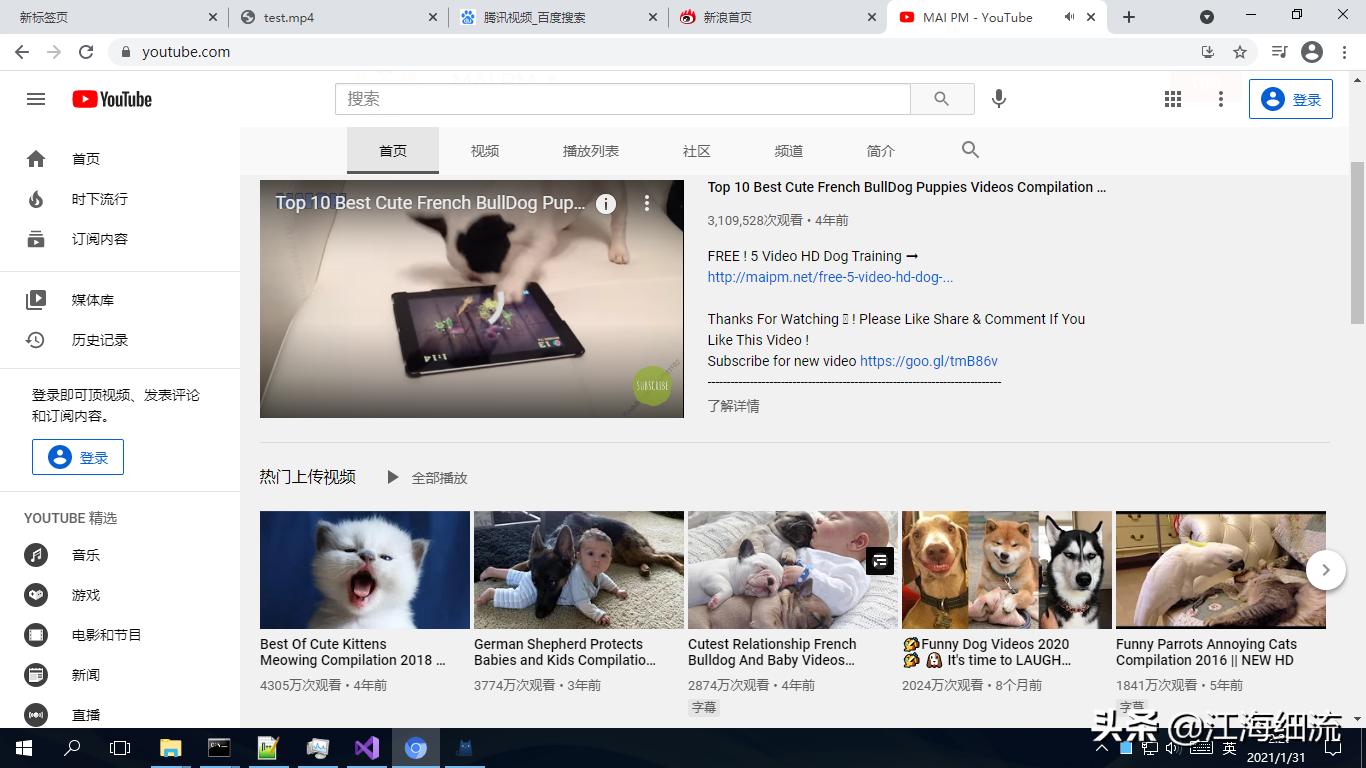Open voice search with the microphone icon
This screenshot has width=1366, height=768.
click(x=998, y=98)
